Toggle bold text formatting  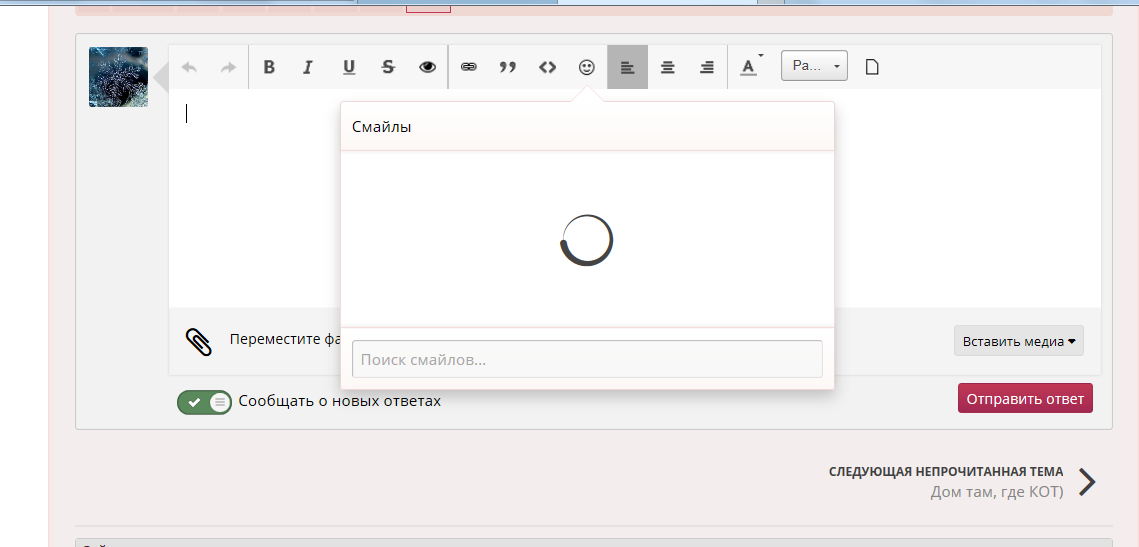point(269,67)
